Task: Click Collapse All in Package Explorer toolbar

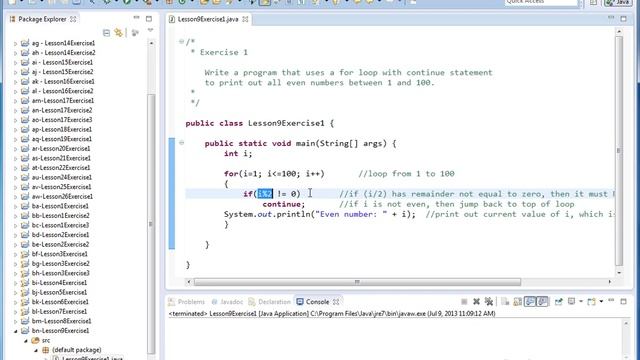Action: point(107,33)
